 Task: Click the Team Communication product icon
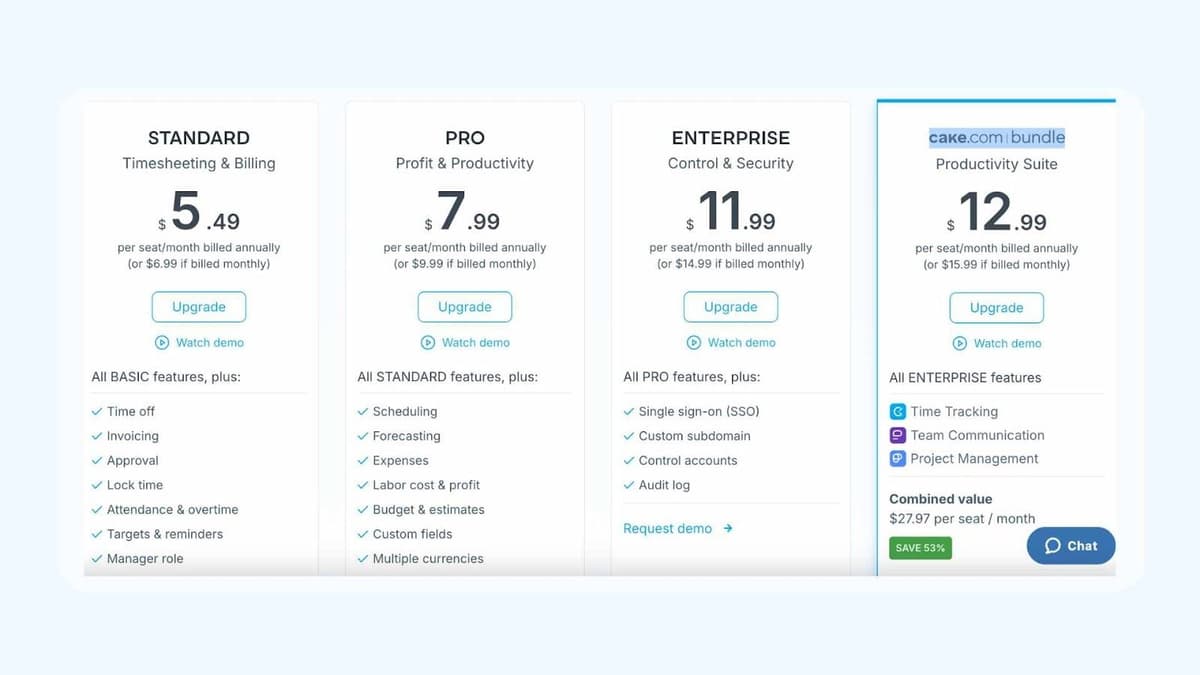[898, 435]
